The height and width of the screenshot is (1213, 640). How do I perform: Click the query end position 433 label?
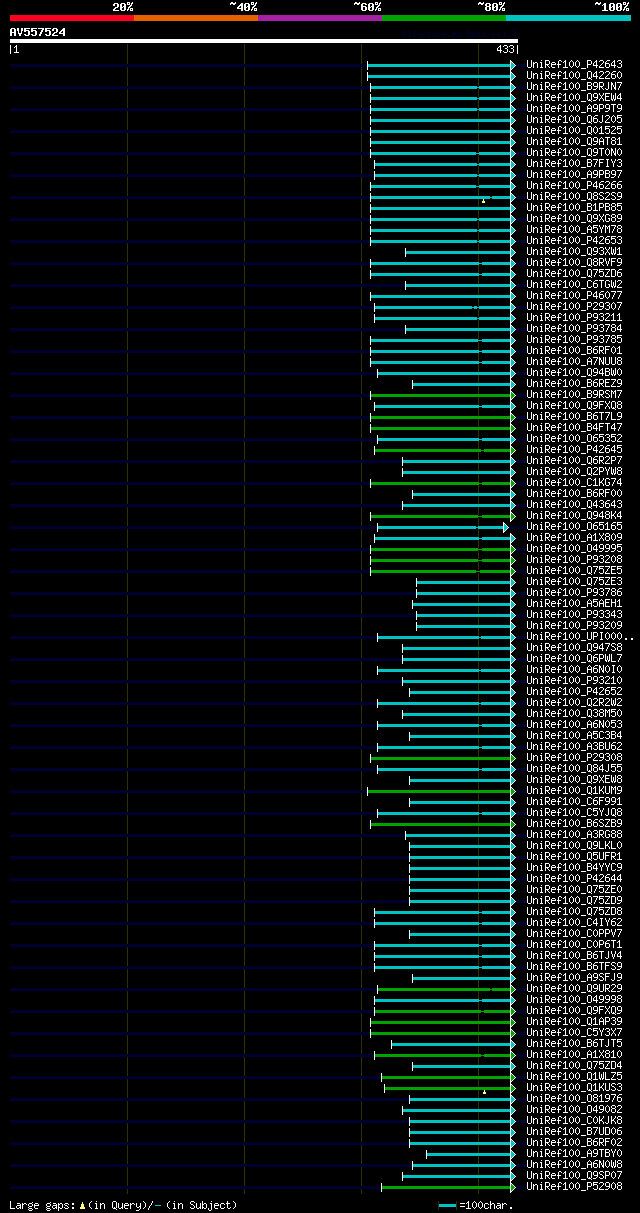pyautogui.click(x=505, y=49)
